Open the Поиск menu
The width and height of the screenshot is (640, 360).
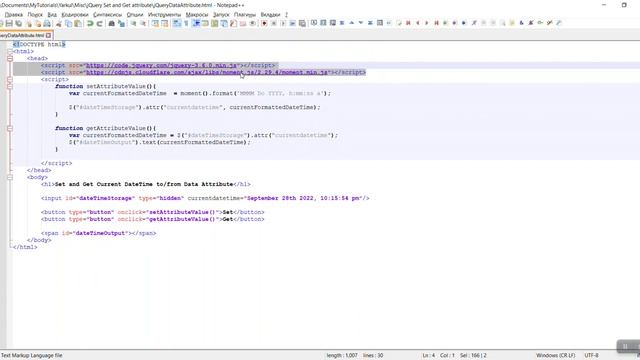(35, 14)
